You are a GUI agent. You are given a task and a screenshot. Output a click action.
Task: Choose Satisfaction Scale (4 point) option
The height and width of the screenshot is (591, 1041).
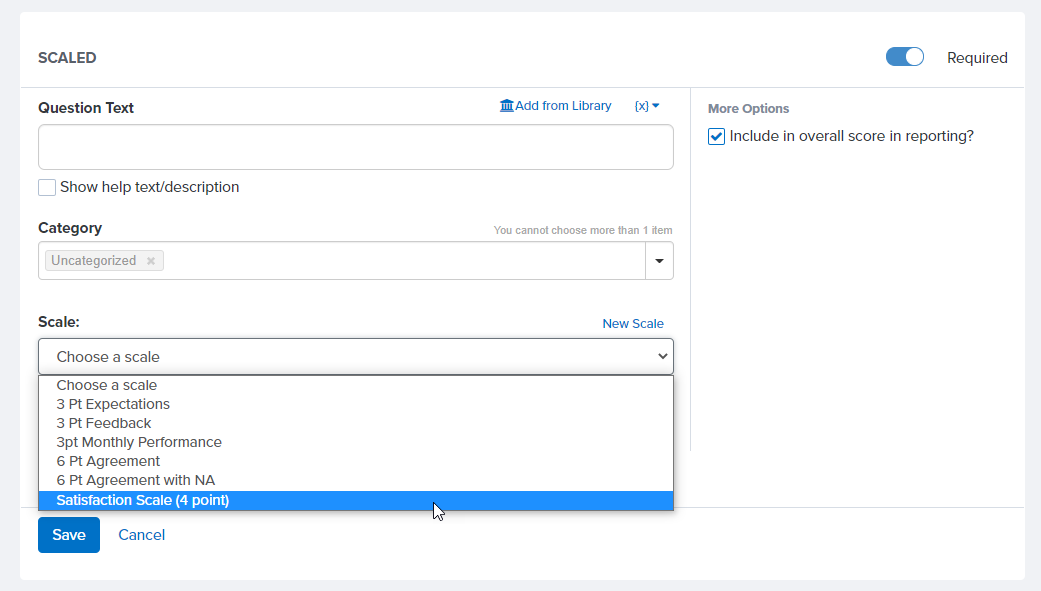pyautogui.click(x=143, y=500)
